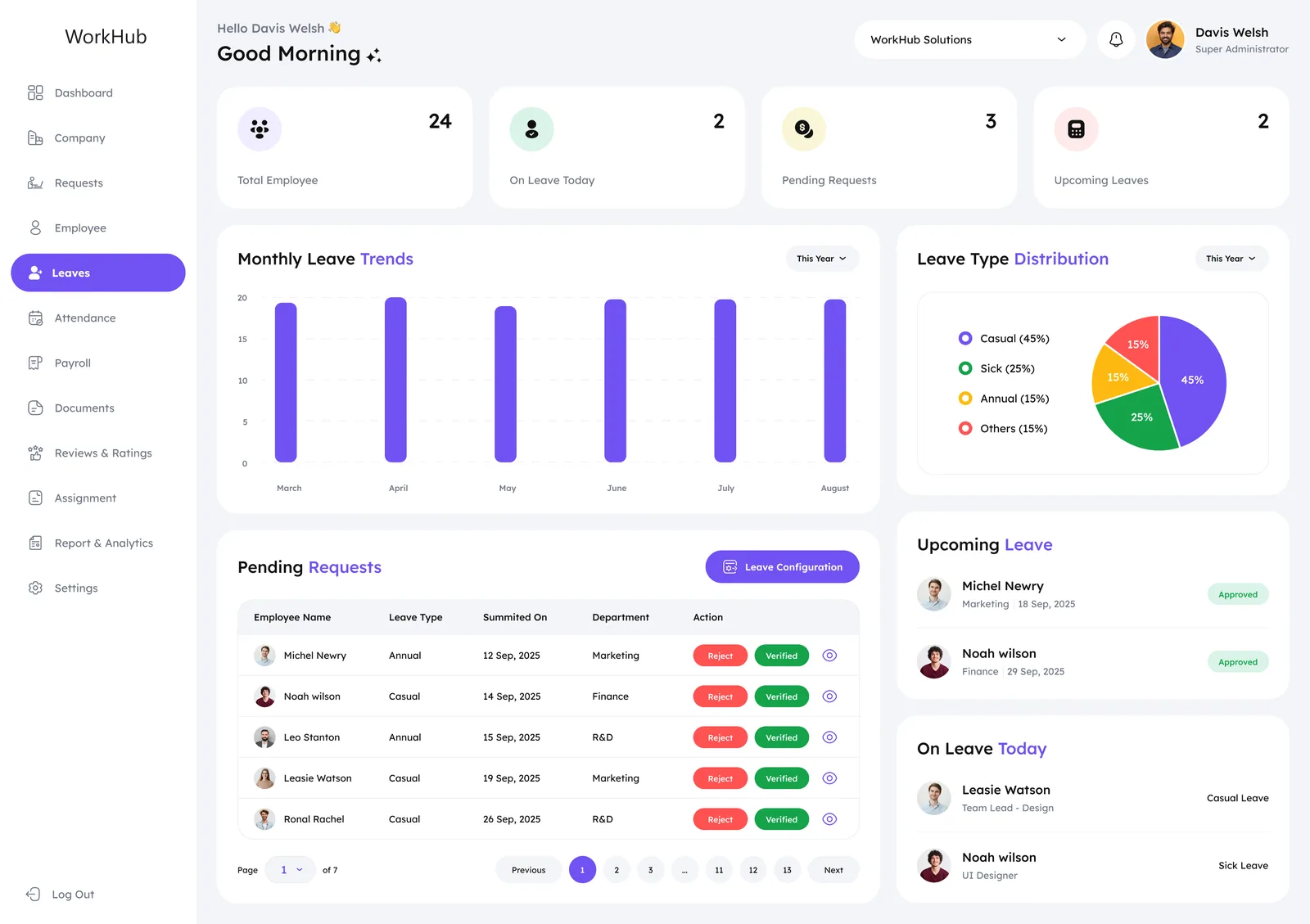Click the Upcoming Leaves card icon
The image size is (1310, 924).
click(x=1076, y=129)
